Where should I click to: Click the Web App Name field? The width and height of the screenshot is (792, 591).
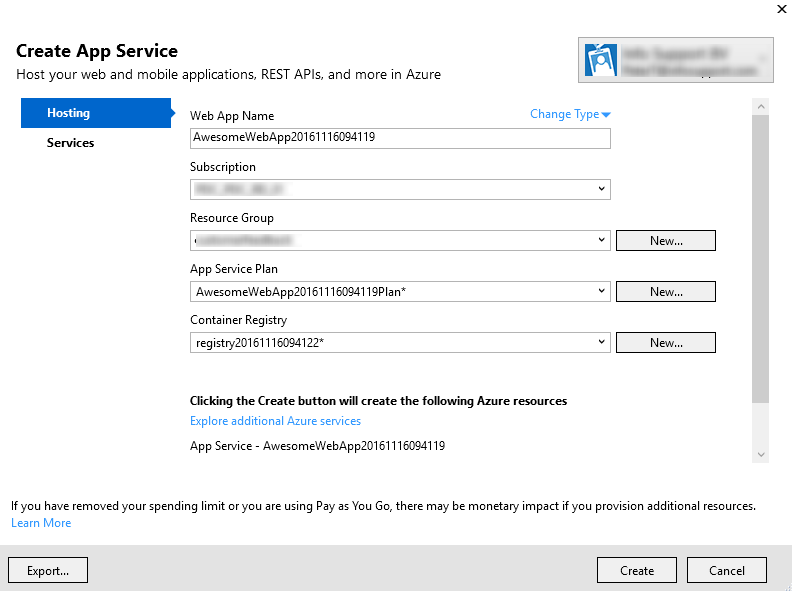point(400,138)
